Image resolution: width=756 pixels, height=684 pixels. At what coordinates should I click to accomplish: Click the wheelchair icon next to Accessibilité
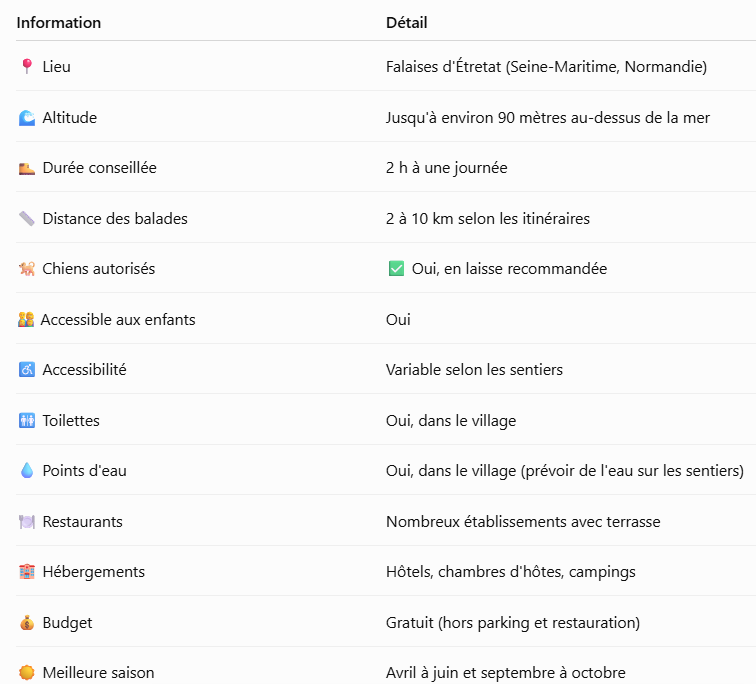pyautogui.click(x=27, y=369)
